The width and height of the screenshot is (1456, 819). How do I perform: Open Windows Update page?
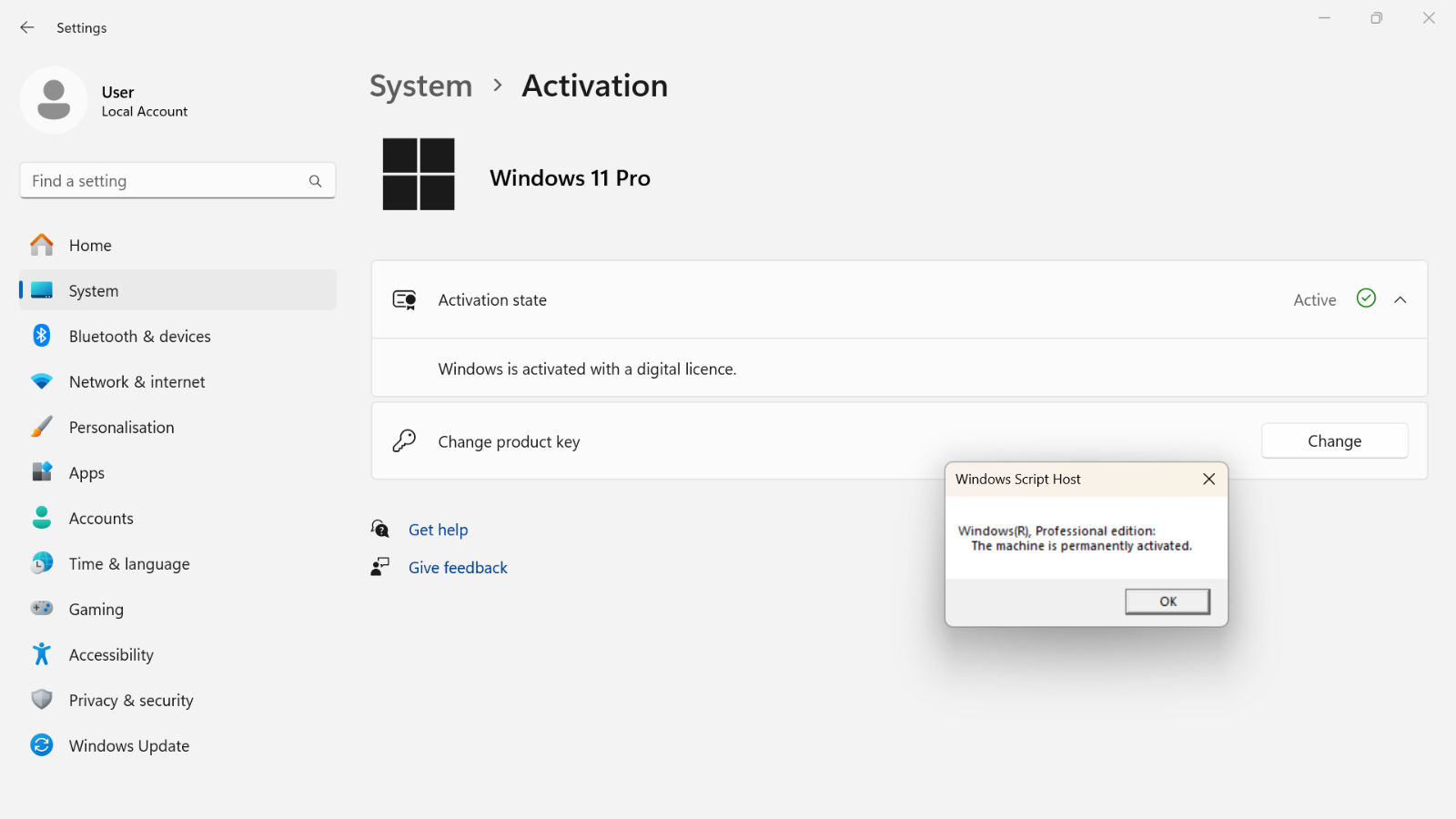177,745
